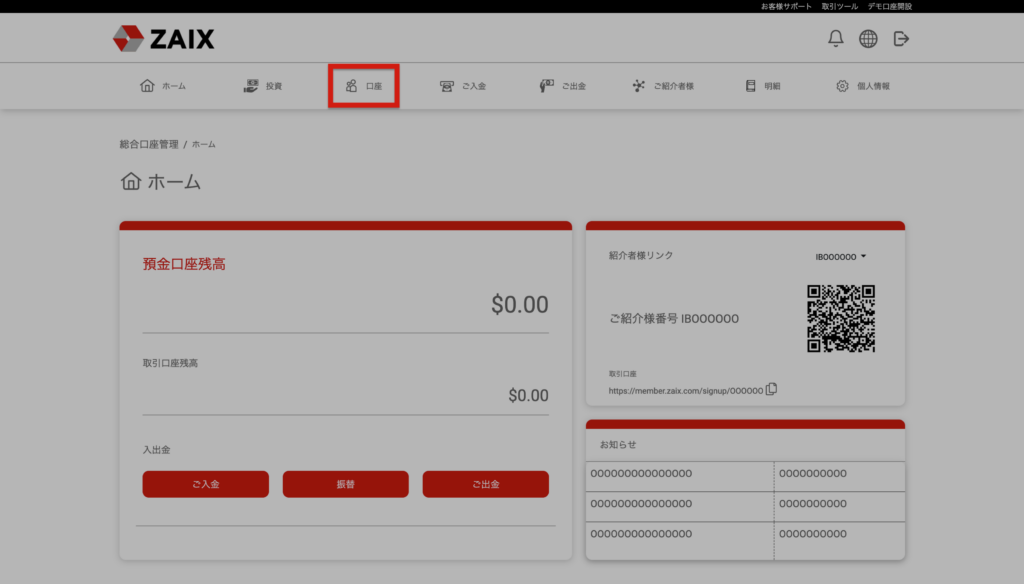Open the 明細 statements menu
This screenshot has width=1024, height=584.
pyautogui.click(x=762, y=86)
